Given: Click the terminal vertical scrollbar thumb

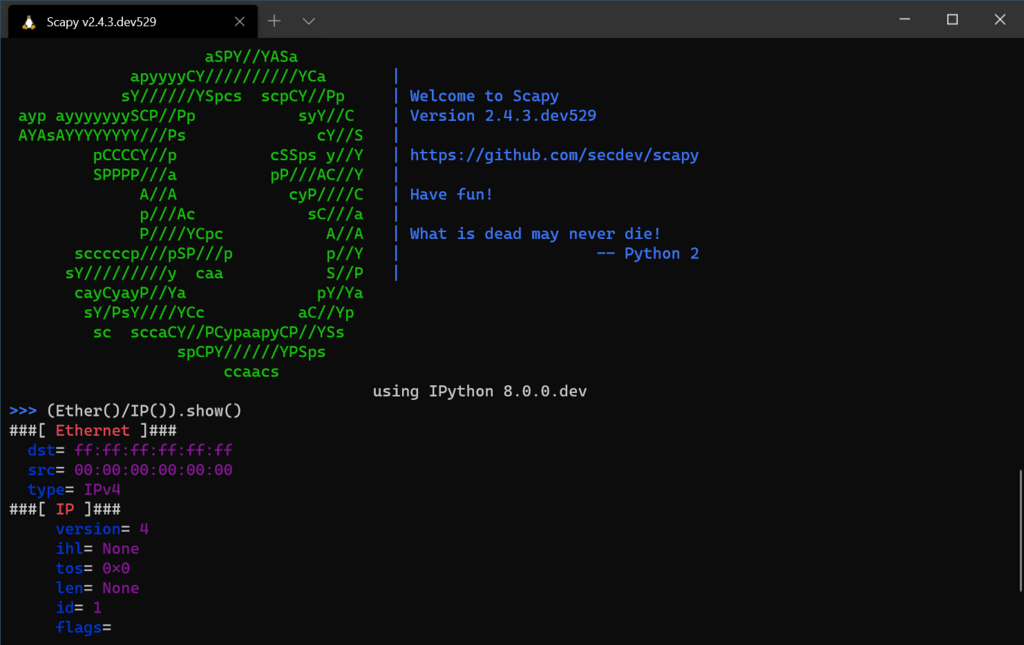Looking at the screenshot, I should (x=1020, y=531).
